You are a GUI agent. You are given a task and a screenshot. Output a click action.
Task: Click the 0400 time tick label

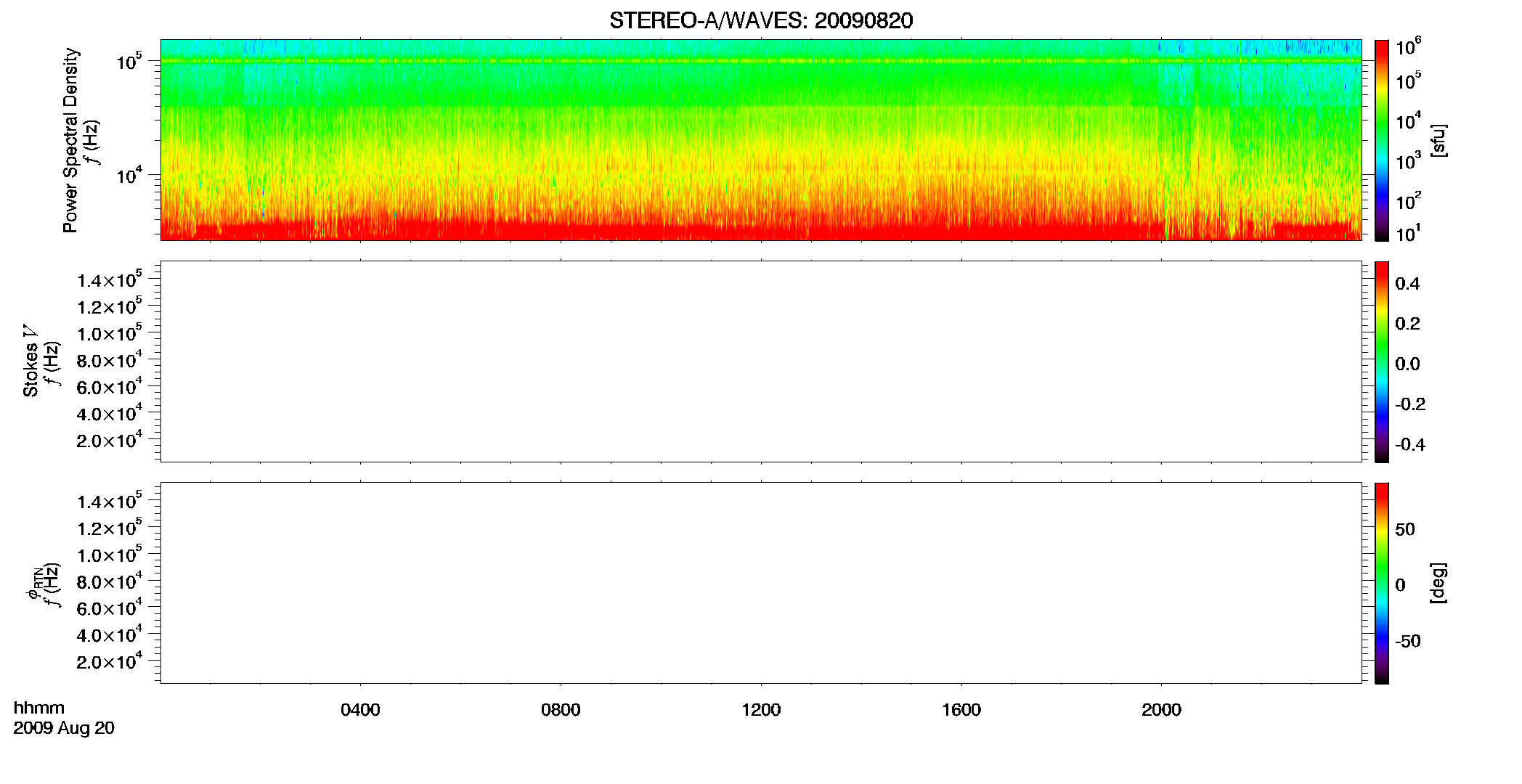coord(360,710)
